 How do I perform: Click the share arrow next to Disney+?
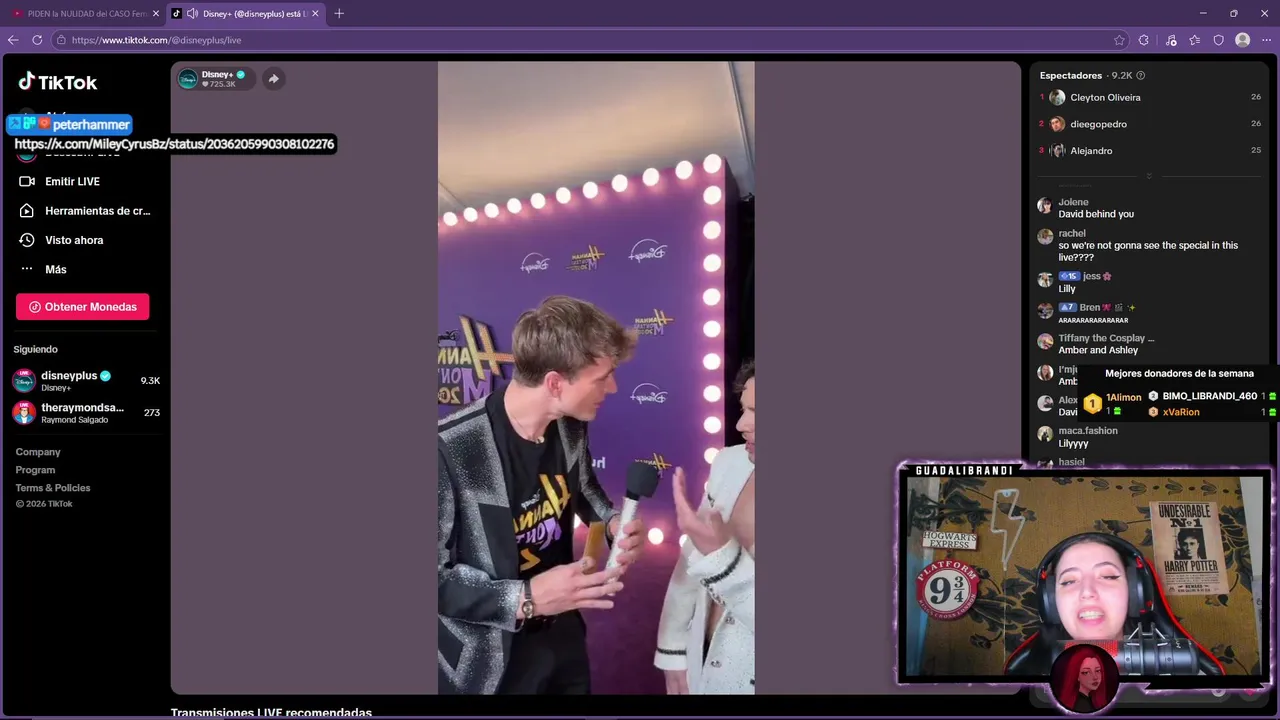273,79
